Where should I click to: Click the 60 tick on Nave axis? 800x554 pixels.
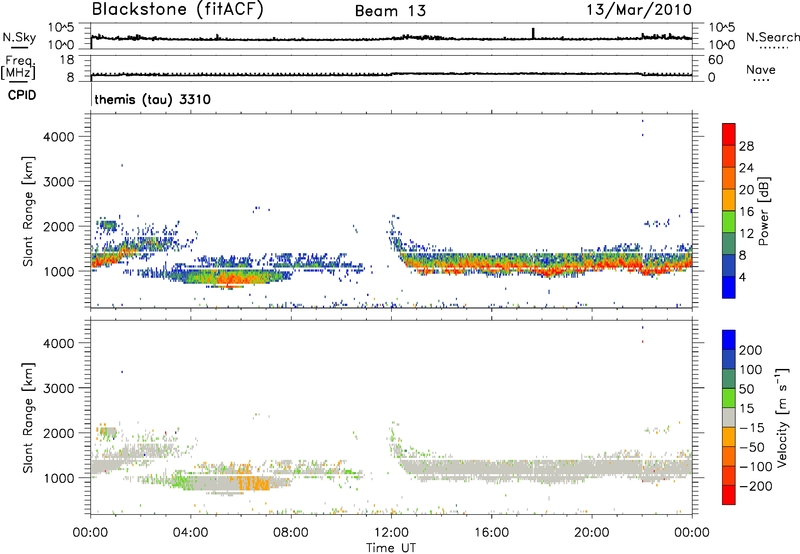coord(715,60)
